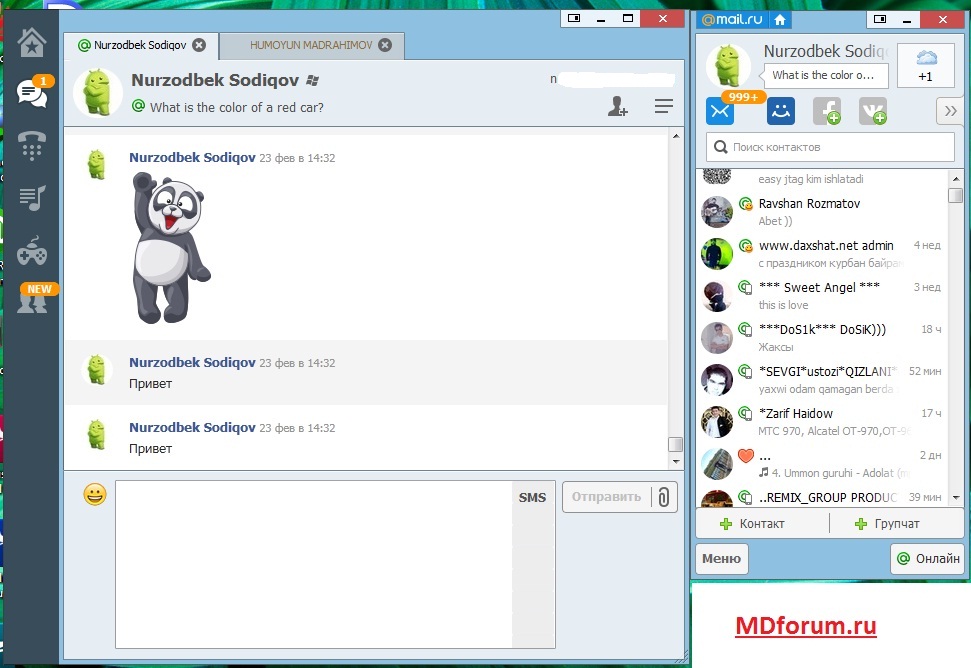The width and height of the screenshot is (971, 668).
Task: Click the Контакт add button
Action: [753, 523]
